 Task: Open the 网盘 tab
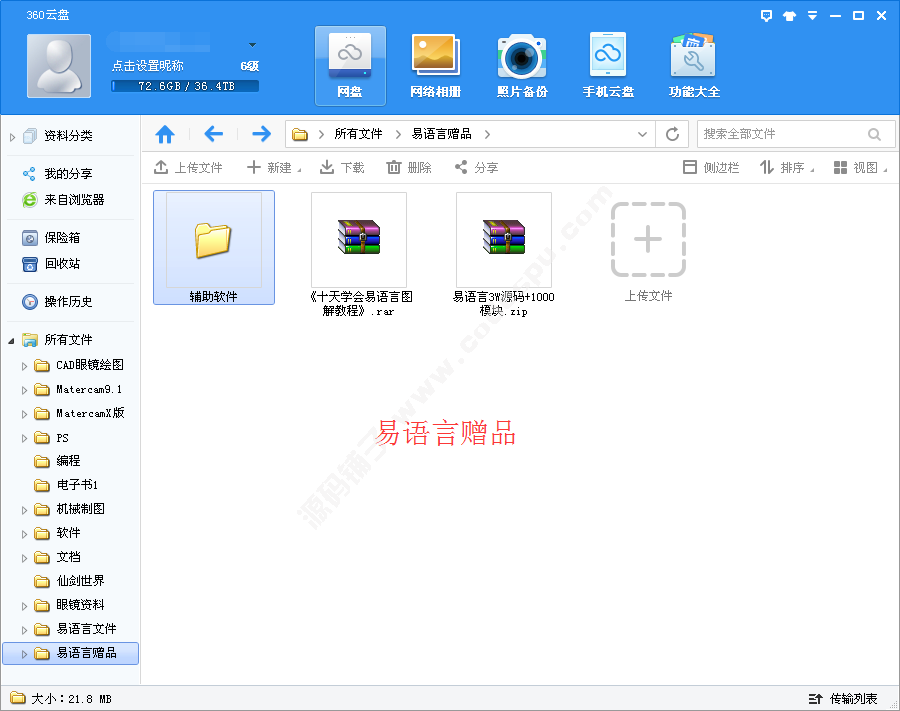pos(350,66)
